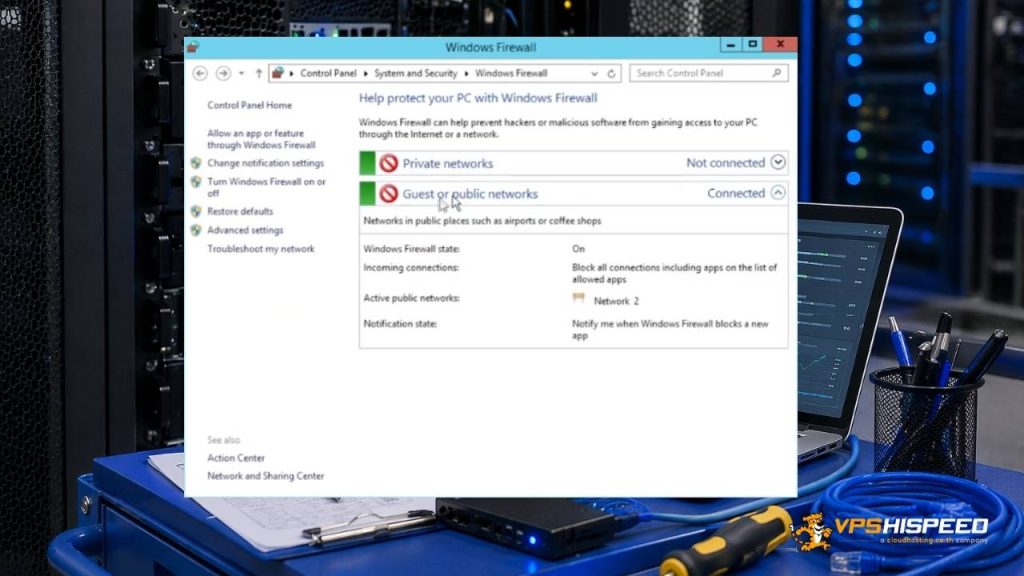Open Troubleshoot my network
The height and width of the screenshot is (576, 1024).
[x=261, y=249]
